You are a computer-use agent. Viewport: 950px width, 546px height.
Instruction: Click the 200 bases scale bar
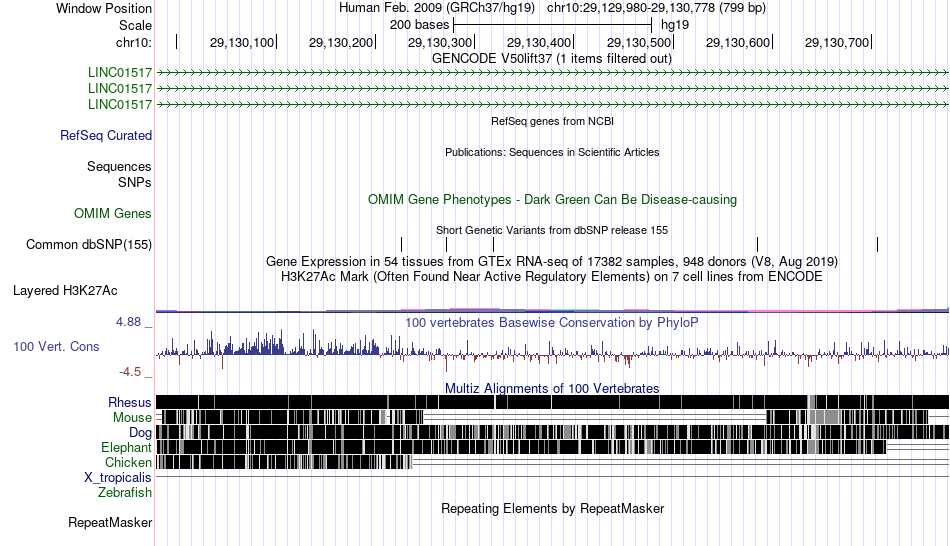click(x=552, y=25)
